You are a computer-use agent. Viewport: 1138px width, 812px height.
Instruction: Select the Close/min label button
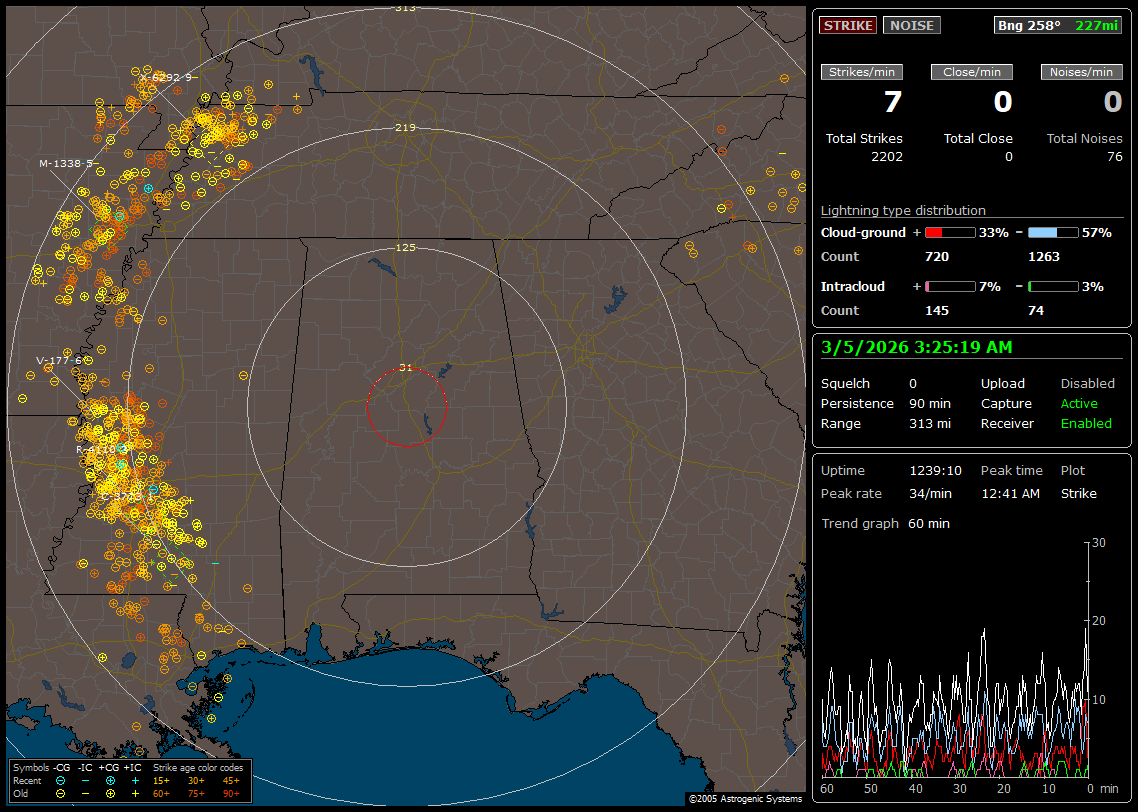972,72
